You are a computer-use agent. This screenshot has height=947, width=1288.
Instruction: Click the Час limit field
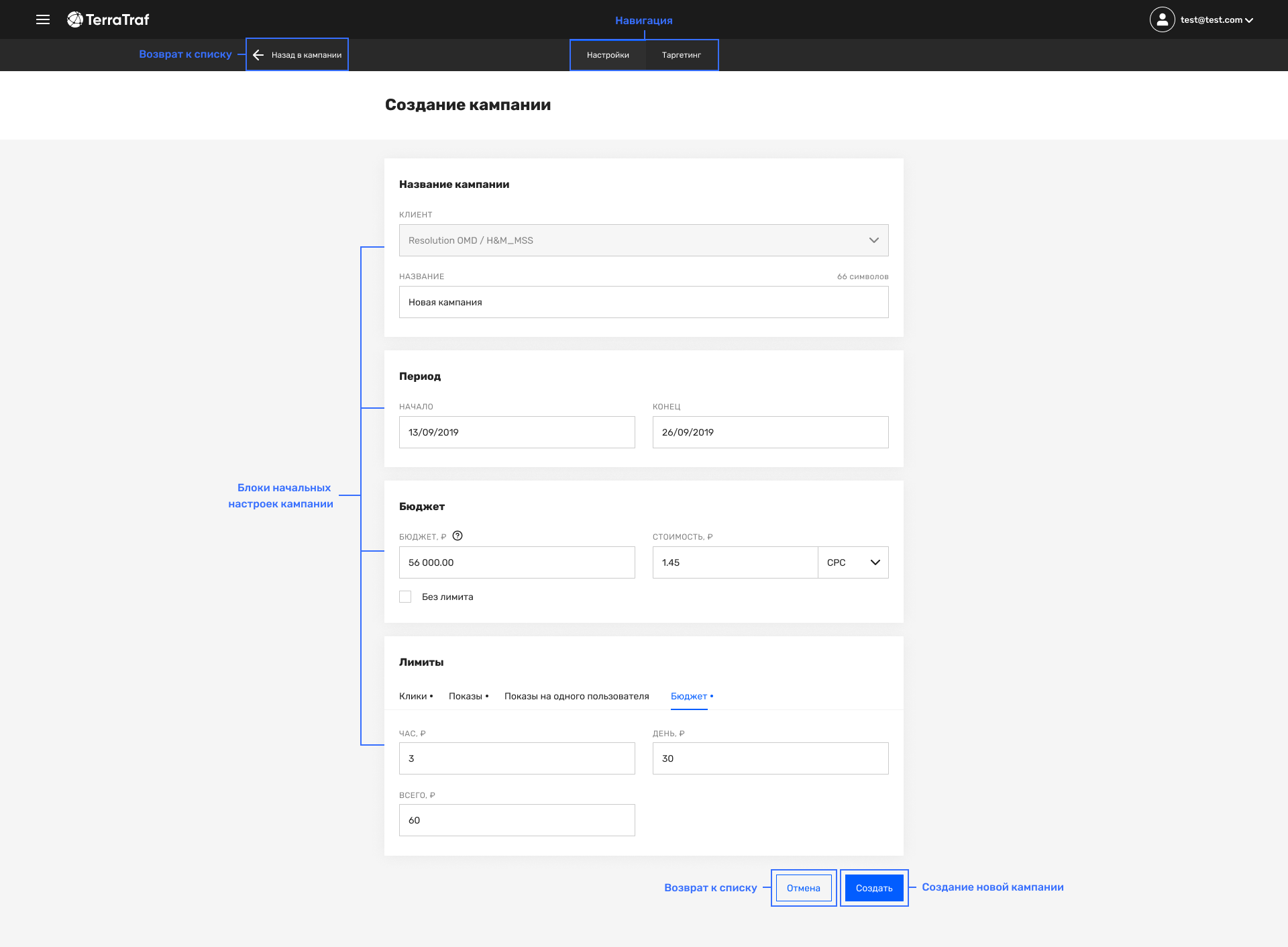(517, 758)
